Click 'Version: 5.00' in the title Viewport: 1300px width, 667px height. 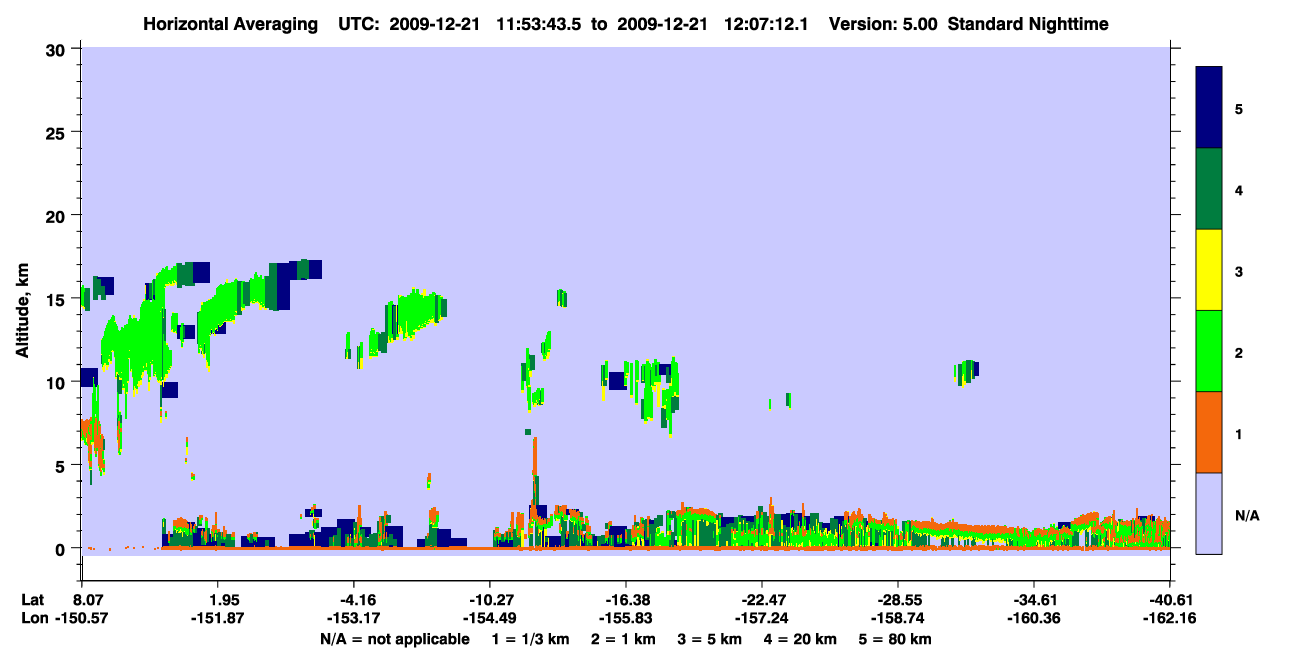[883, 23]
